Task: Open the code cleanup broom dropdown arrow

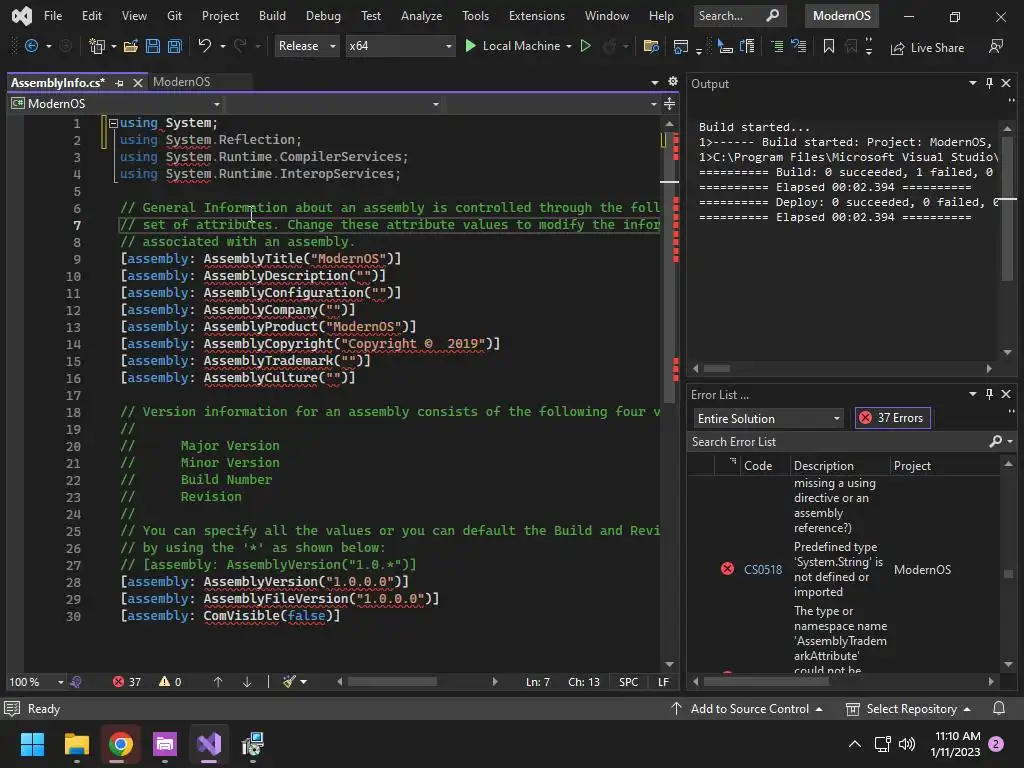Action: pyautogui.click(x=304, y=682)
